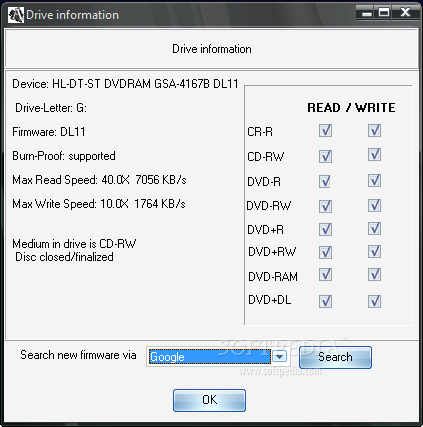Viewport: 423px width, 427px height.
Task: Click the Device HL-DT-ST DVDRAM text
Action: (125, 84)
